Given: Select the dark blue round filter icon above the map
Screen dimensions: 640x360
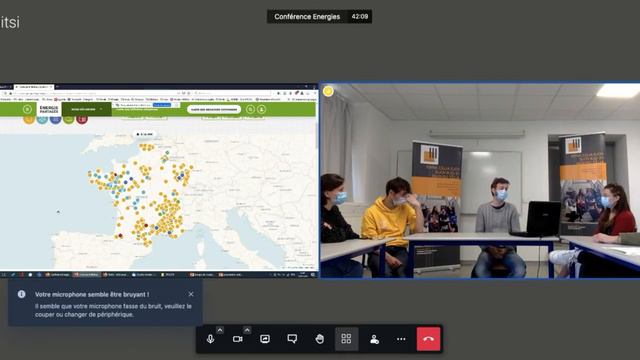Looking at the screenshot, I should pos(56,119).
